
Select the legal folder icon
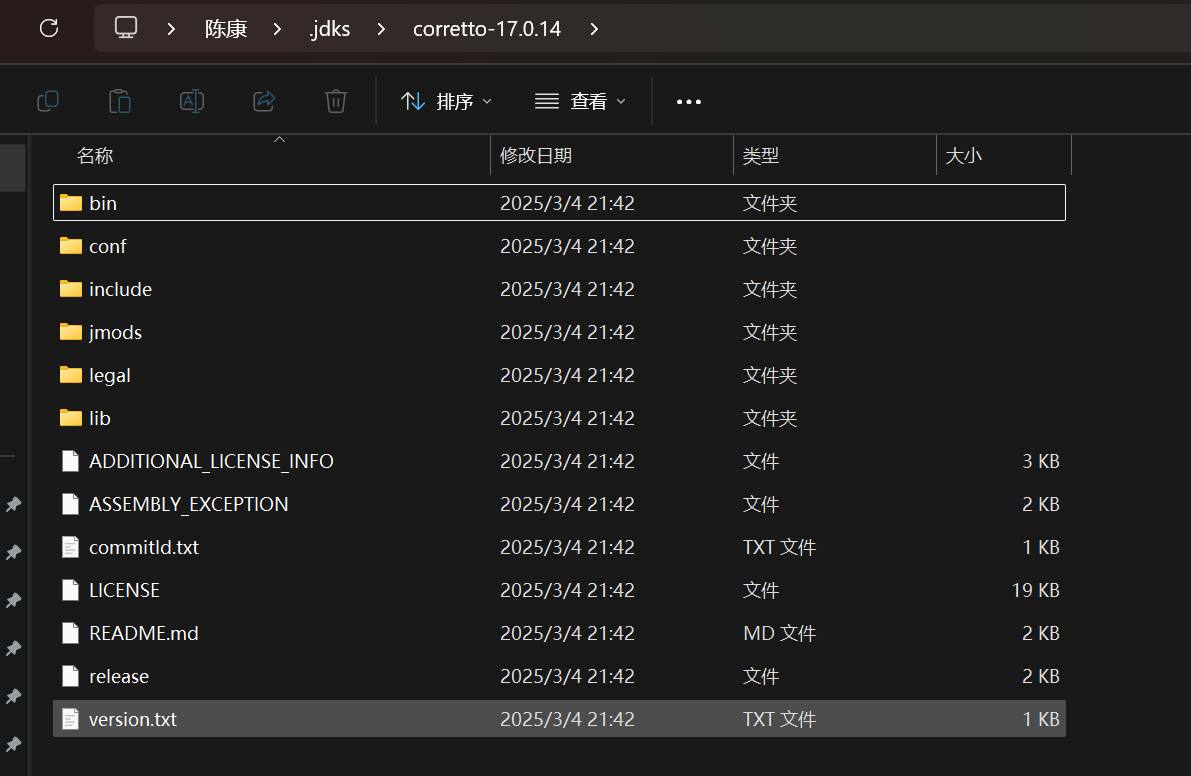(71, 375)
